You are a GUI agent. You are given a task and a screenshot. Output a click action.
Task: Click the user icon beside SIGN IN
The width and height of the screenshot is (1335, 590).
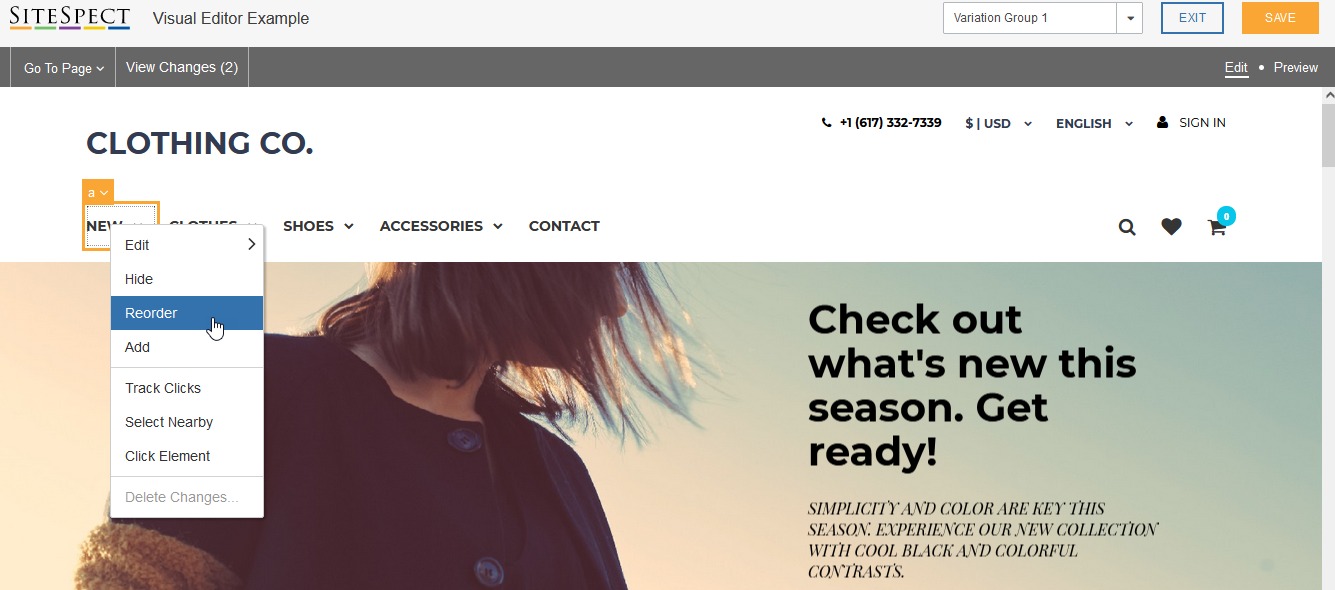click(1162, 123)
